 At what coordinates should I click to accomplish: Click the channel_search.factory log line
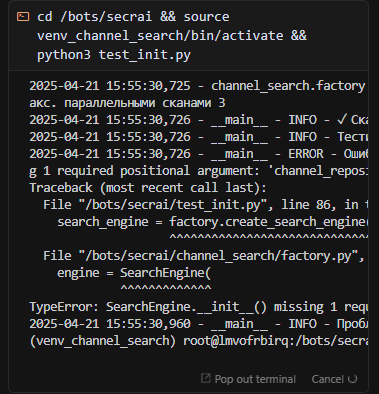[x=198, y=86]
